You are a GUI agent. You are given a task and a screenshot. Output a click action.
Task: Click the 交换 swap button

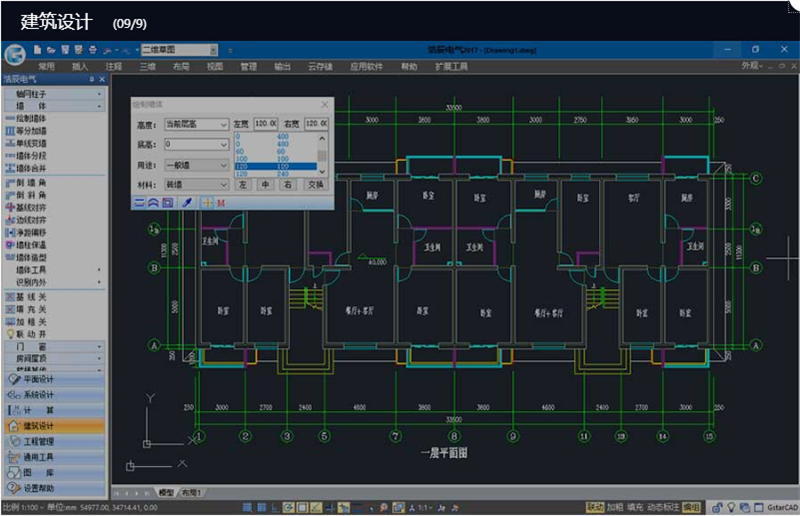tap(316, 185)
